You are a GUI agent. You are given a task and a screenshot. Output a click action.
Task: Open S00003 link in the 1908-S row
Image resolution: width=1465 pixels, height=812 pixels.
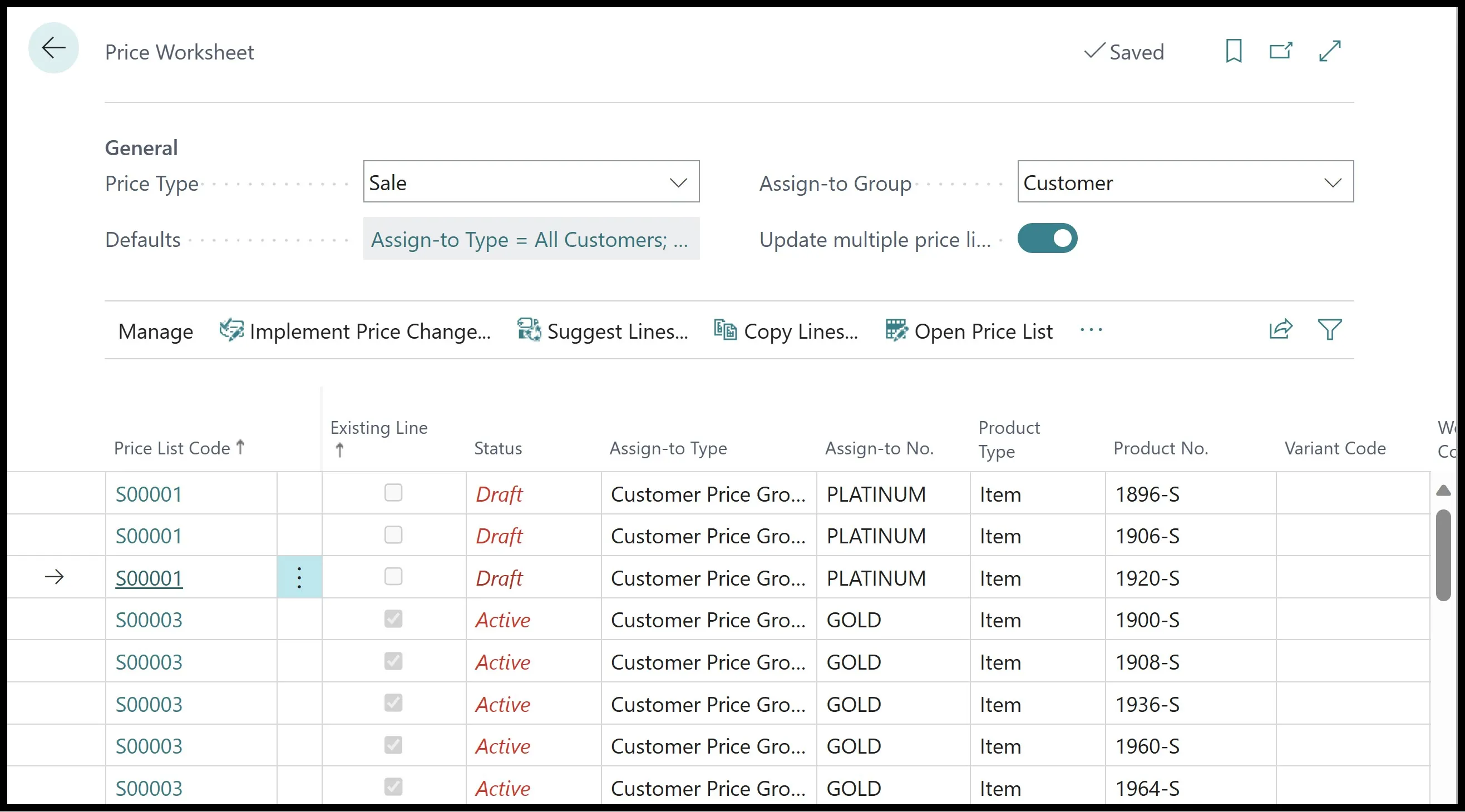pos(149,662)
